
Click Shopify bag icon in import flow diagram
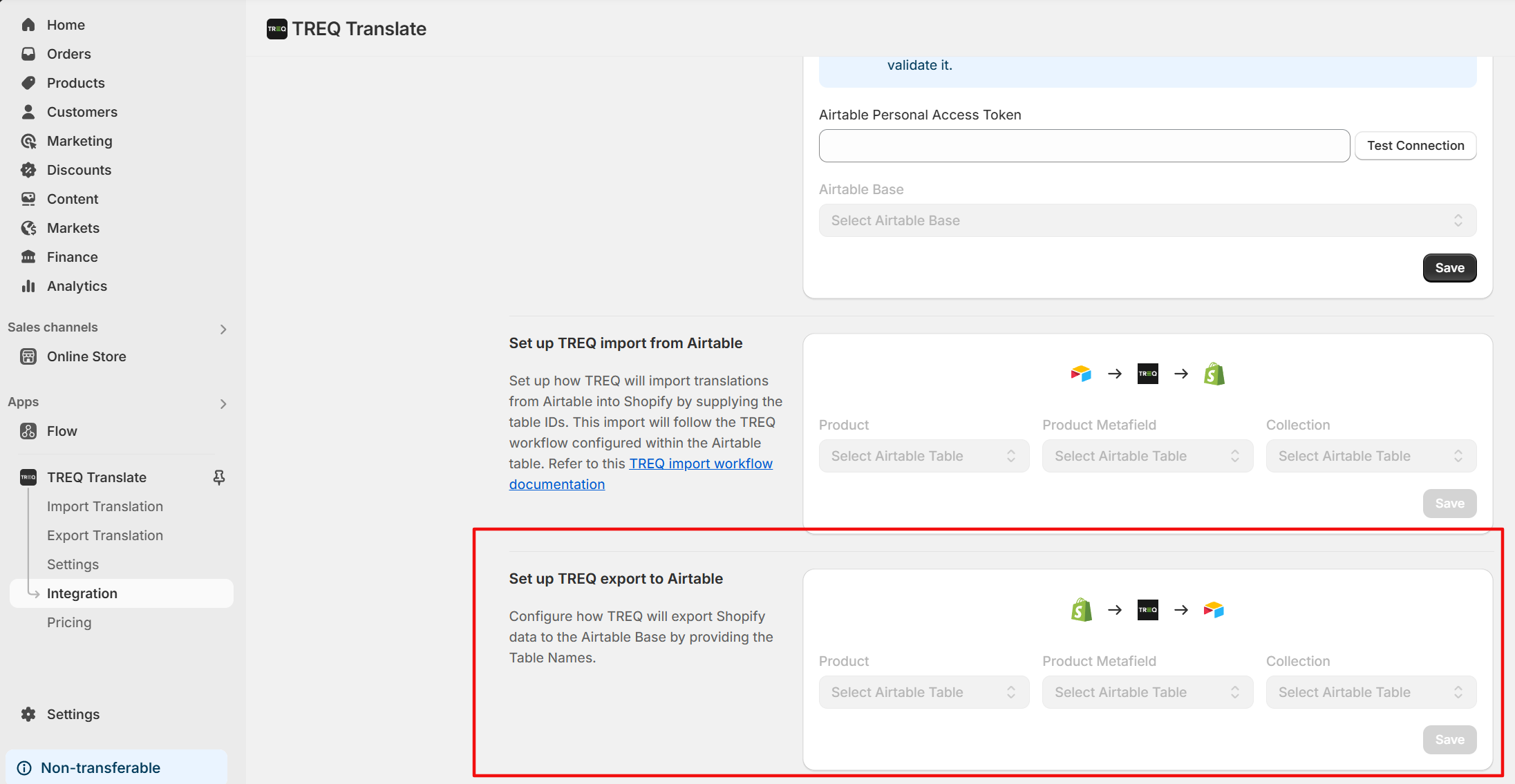click(x=1214, y=374)
